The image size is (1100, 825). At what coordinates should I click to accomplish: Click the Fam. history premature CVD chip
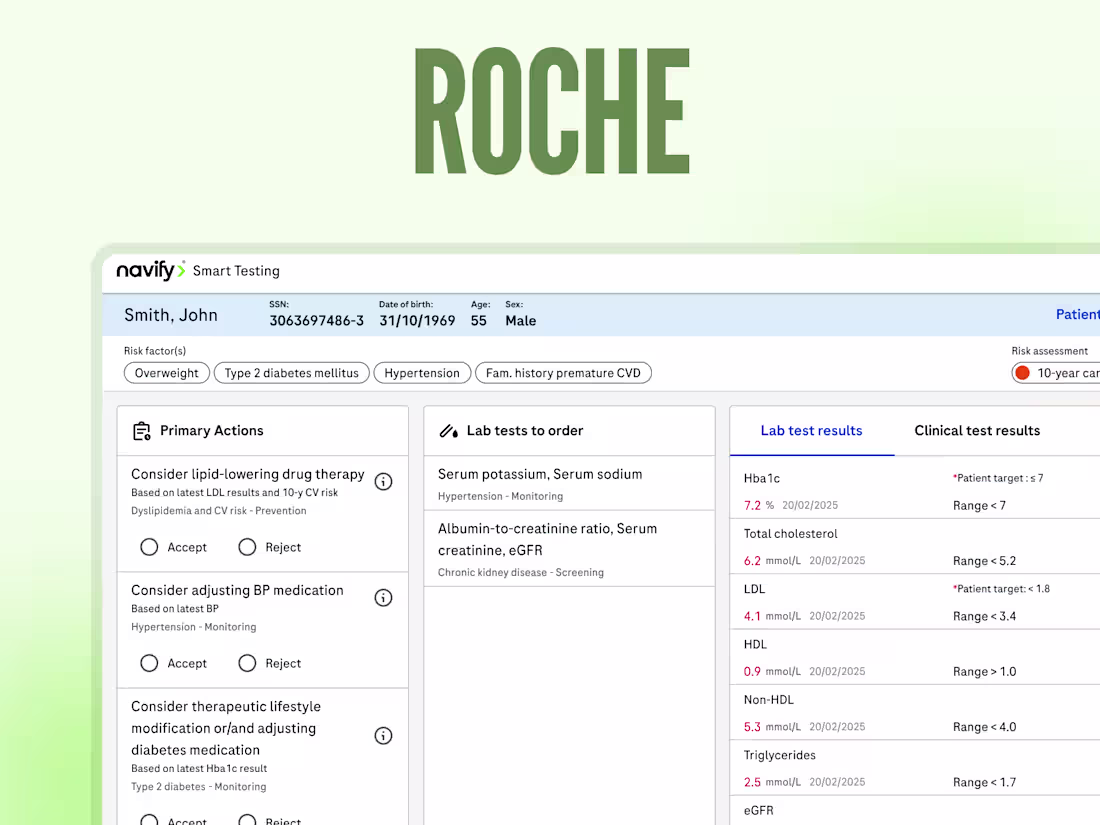click(x=563, y=372)
